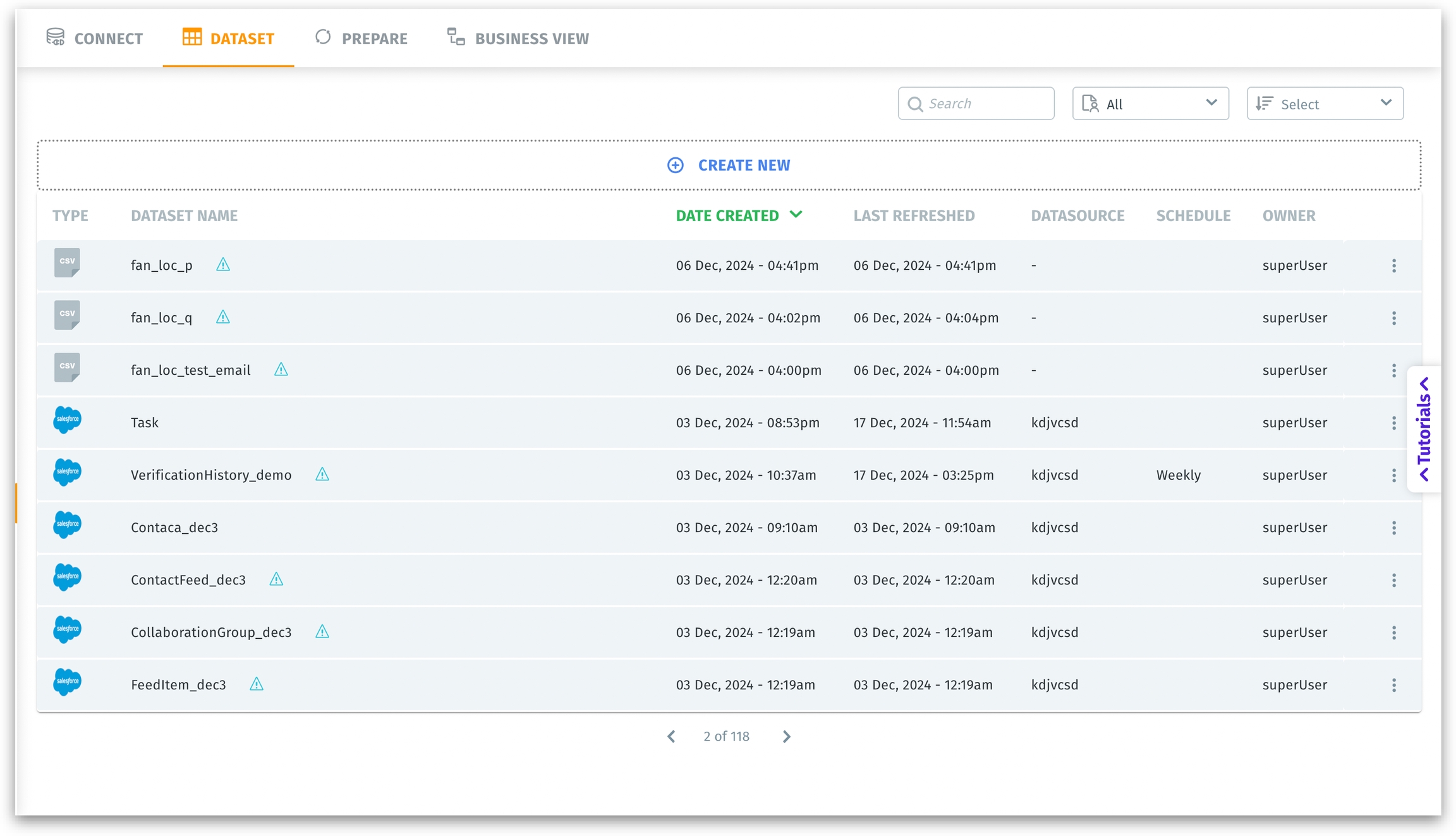Open the Business View tab
Viewport: 1456px width, 836px height.
[518, 39]
